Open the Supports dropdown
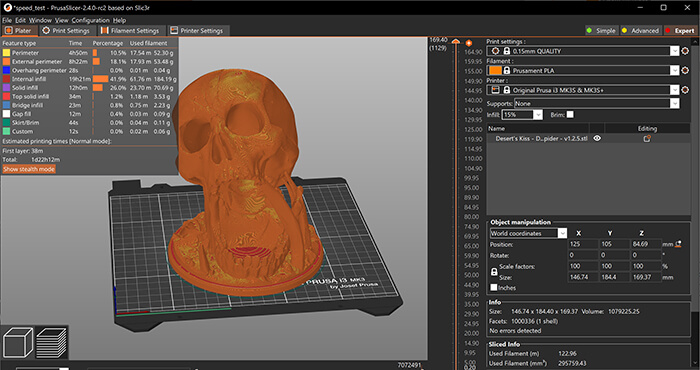 click(x=596, y=104)
